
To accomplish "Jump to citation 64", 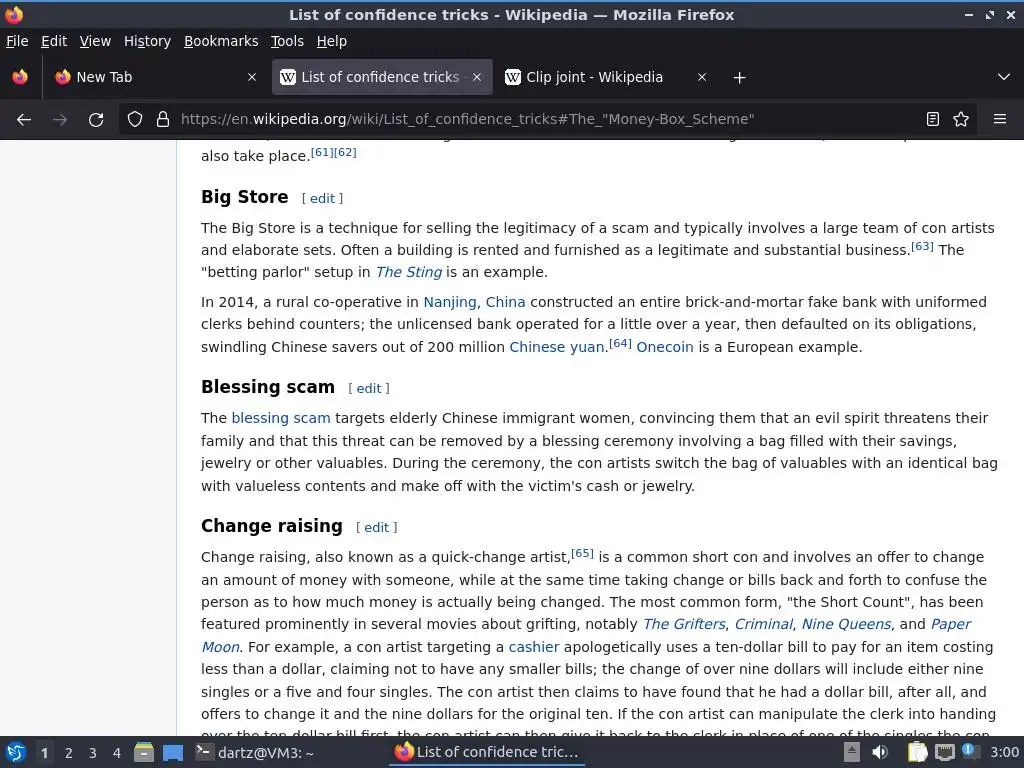I will (620, 344).
